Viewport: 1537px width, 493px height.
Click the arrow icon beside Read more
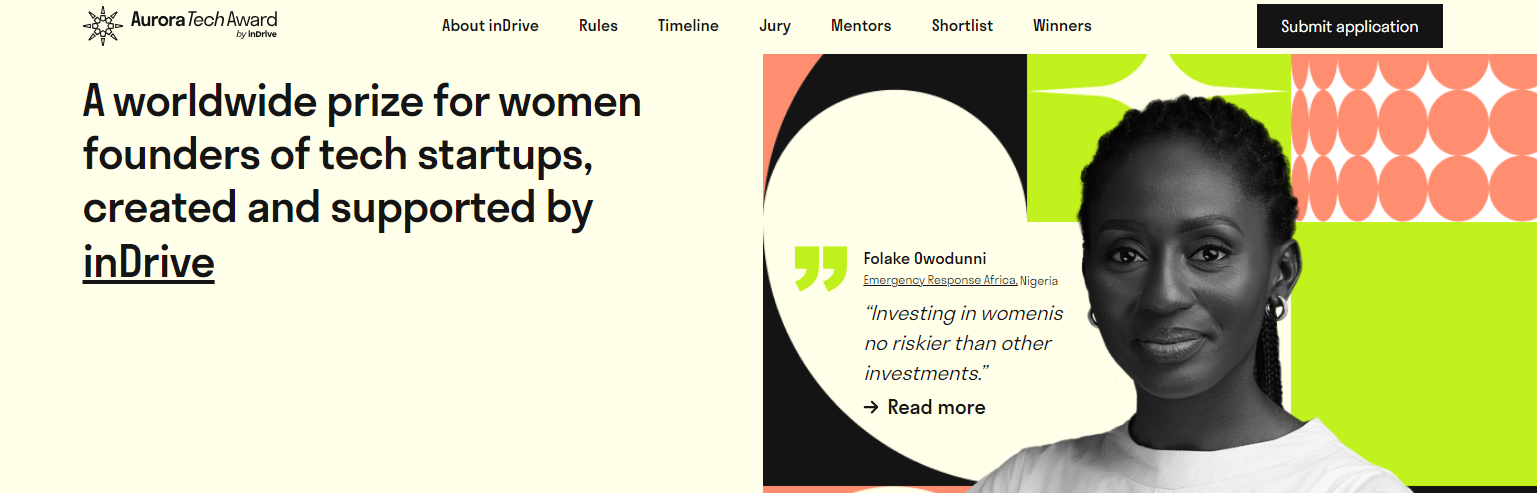pyautogui.click(x=870, y=407)
